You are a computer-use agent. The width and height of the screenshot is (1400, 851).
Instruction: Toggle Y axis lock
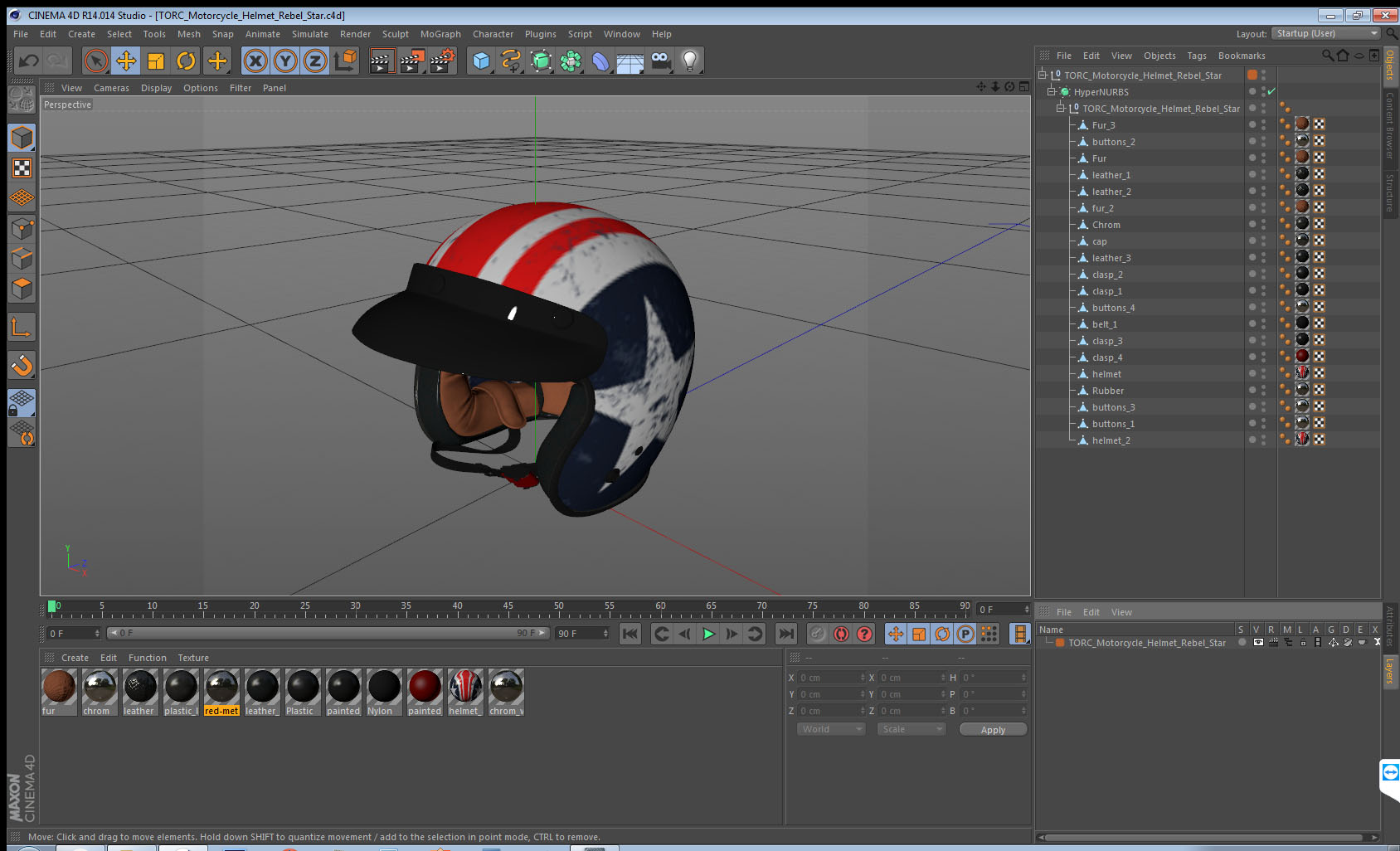pos(285,61)
